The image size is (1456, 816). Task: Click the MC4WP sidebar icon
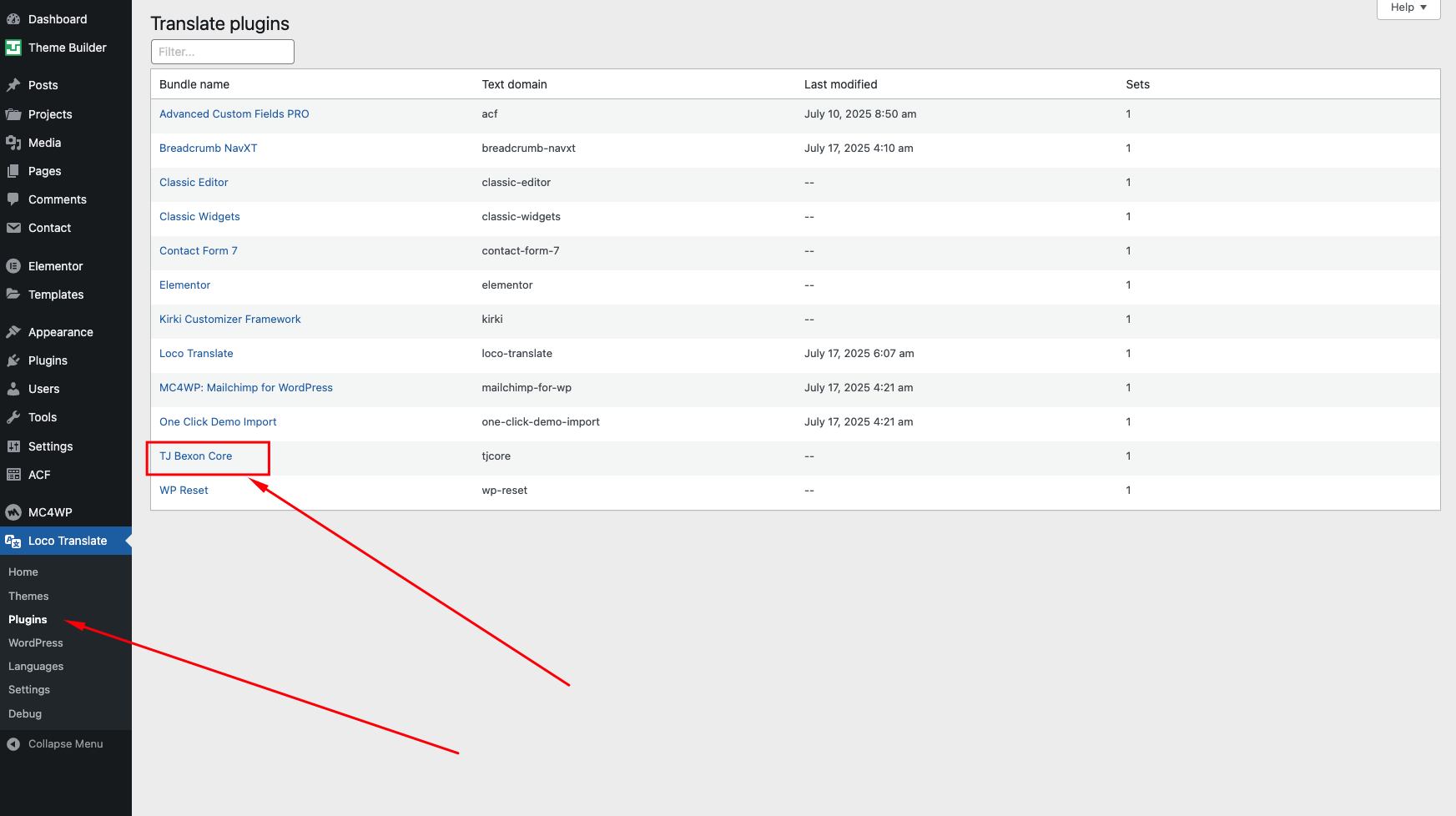coord(13,512)
